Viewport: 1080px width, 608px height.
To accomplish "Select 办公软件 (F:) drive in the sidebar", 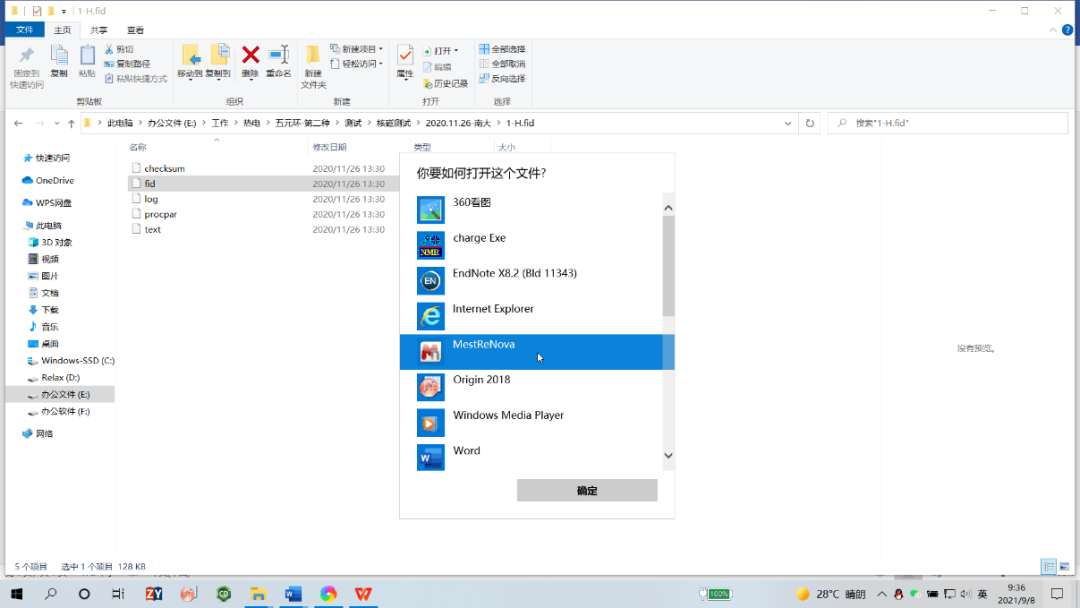I will [65, 412].
